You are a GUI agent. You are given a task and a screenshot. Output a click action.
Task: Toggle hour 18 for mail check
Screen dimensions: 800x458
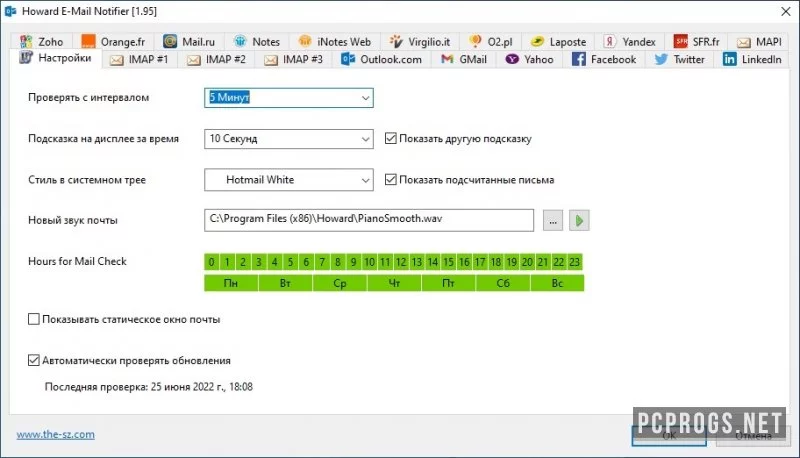tap(496, 262)
